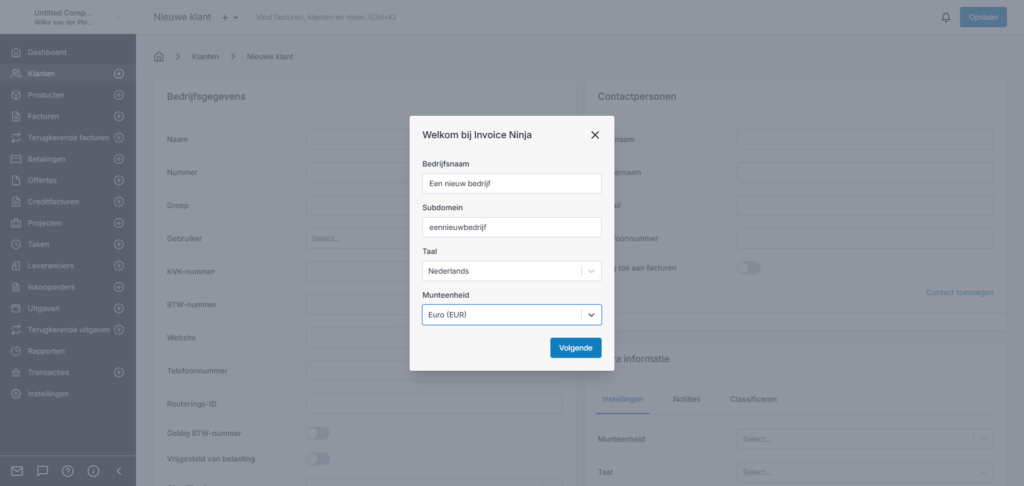Open Facturen in the sidebar

pyautogui.click(x=43, y=116)
